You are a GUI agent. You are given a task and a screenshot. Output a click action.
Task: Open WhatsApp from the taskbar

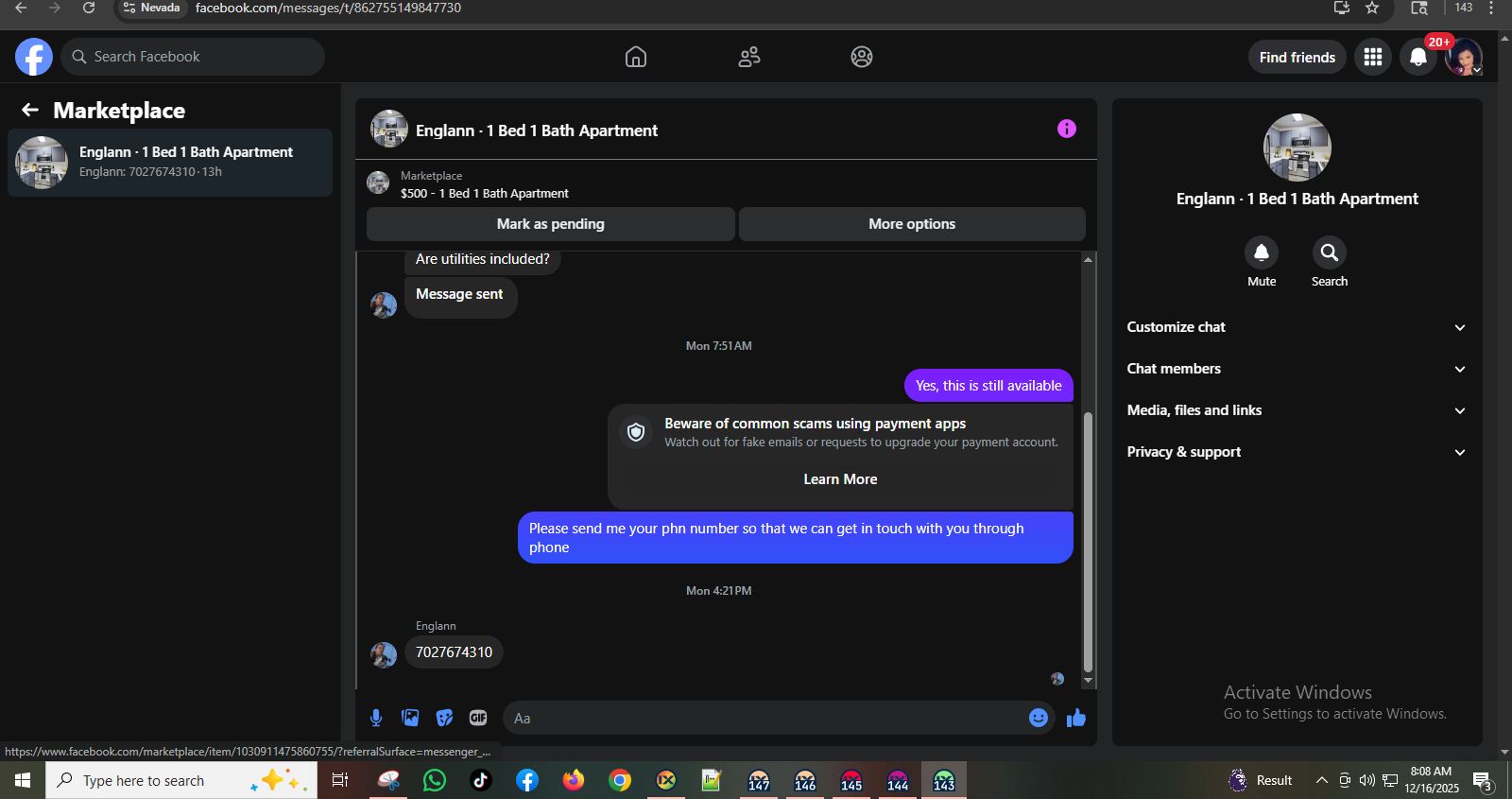click(x=435, y=780)
